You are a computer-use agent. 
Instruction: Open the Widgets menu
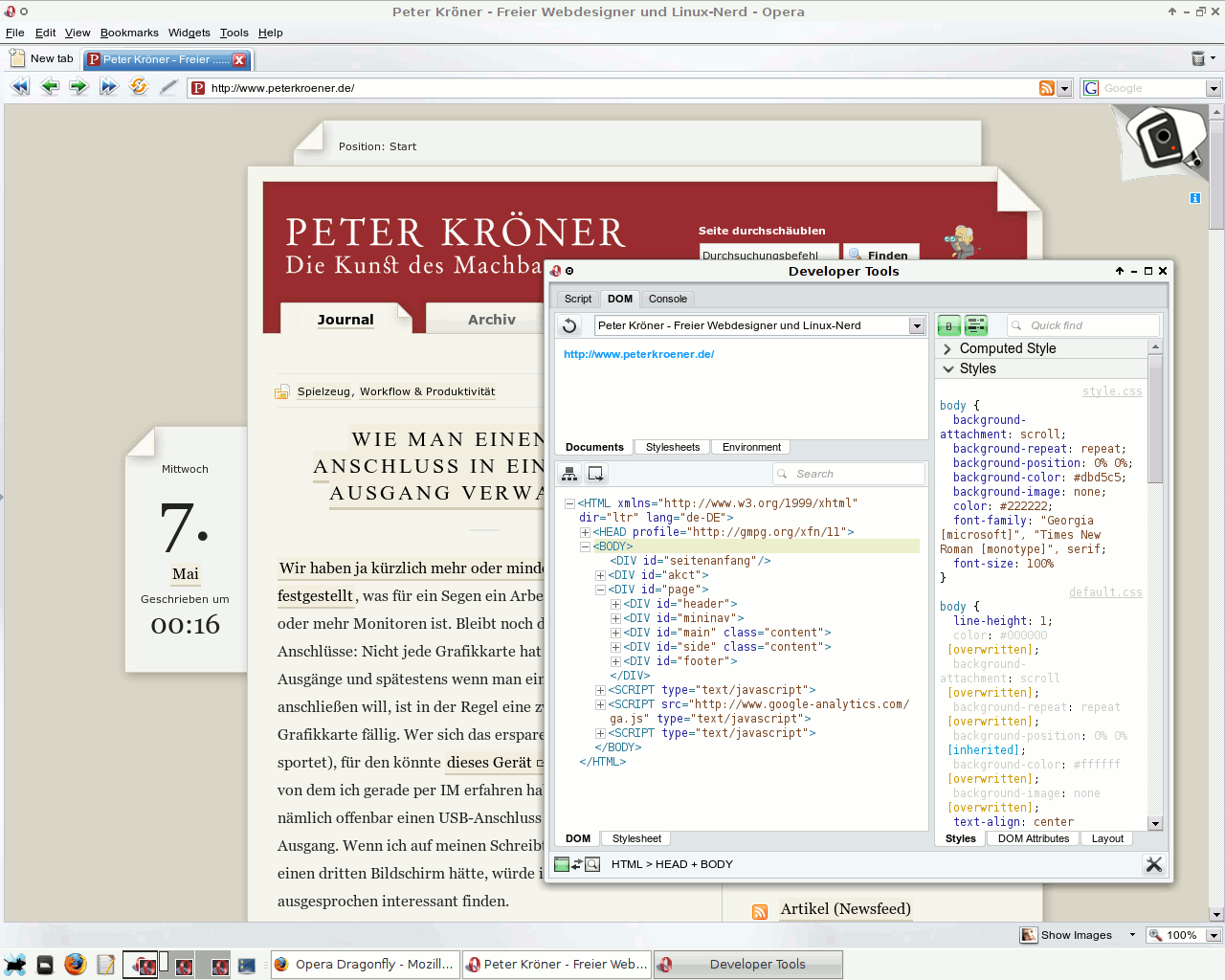click(x=189, y=33)
